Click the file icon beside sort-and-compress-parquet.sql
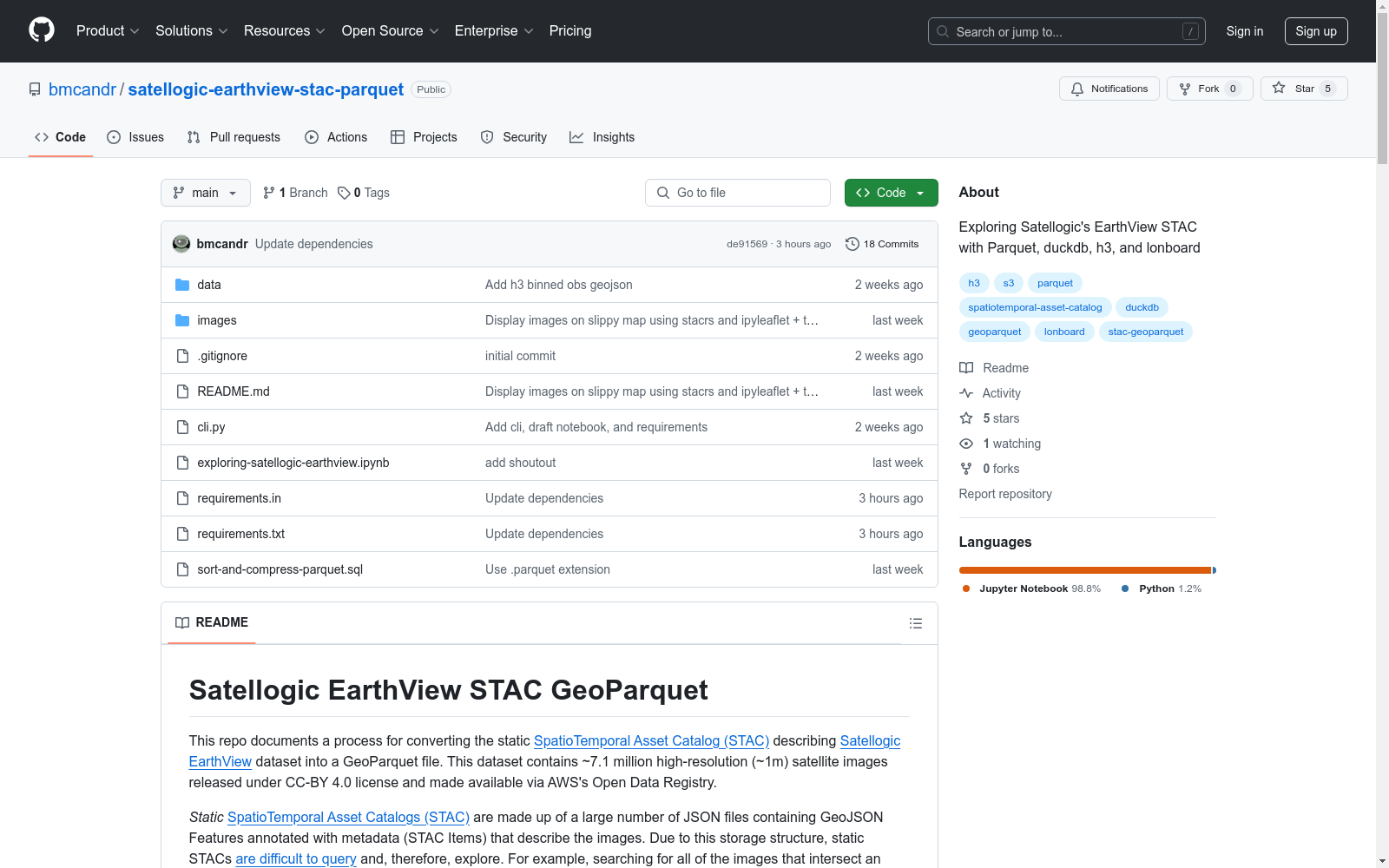 tap(182, 569)
